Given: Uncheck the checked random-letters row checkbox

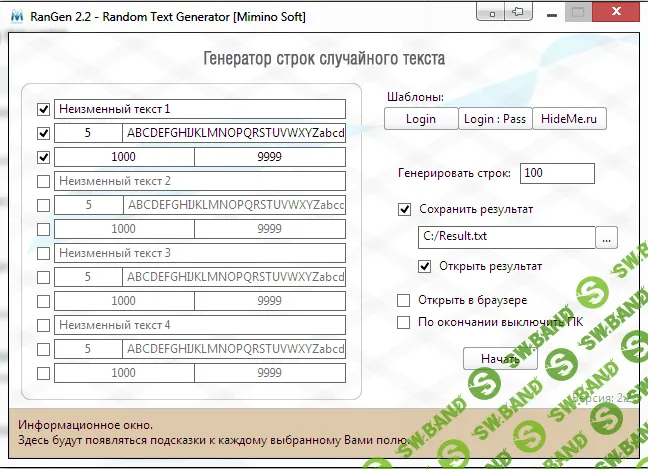Looking at the screenshot, I should [43, 133].
